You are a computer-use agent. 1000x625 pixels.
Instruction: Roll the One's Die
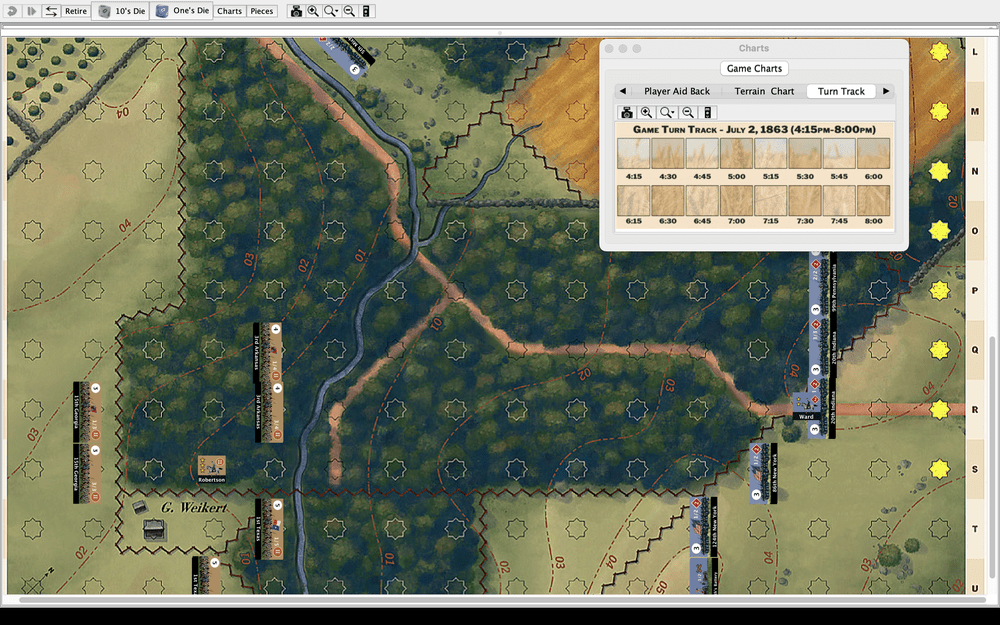point(181,11)
